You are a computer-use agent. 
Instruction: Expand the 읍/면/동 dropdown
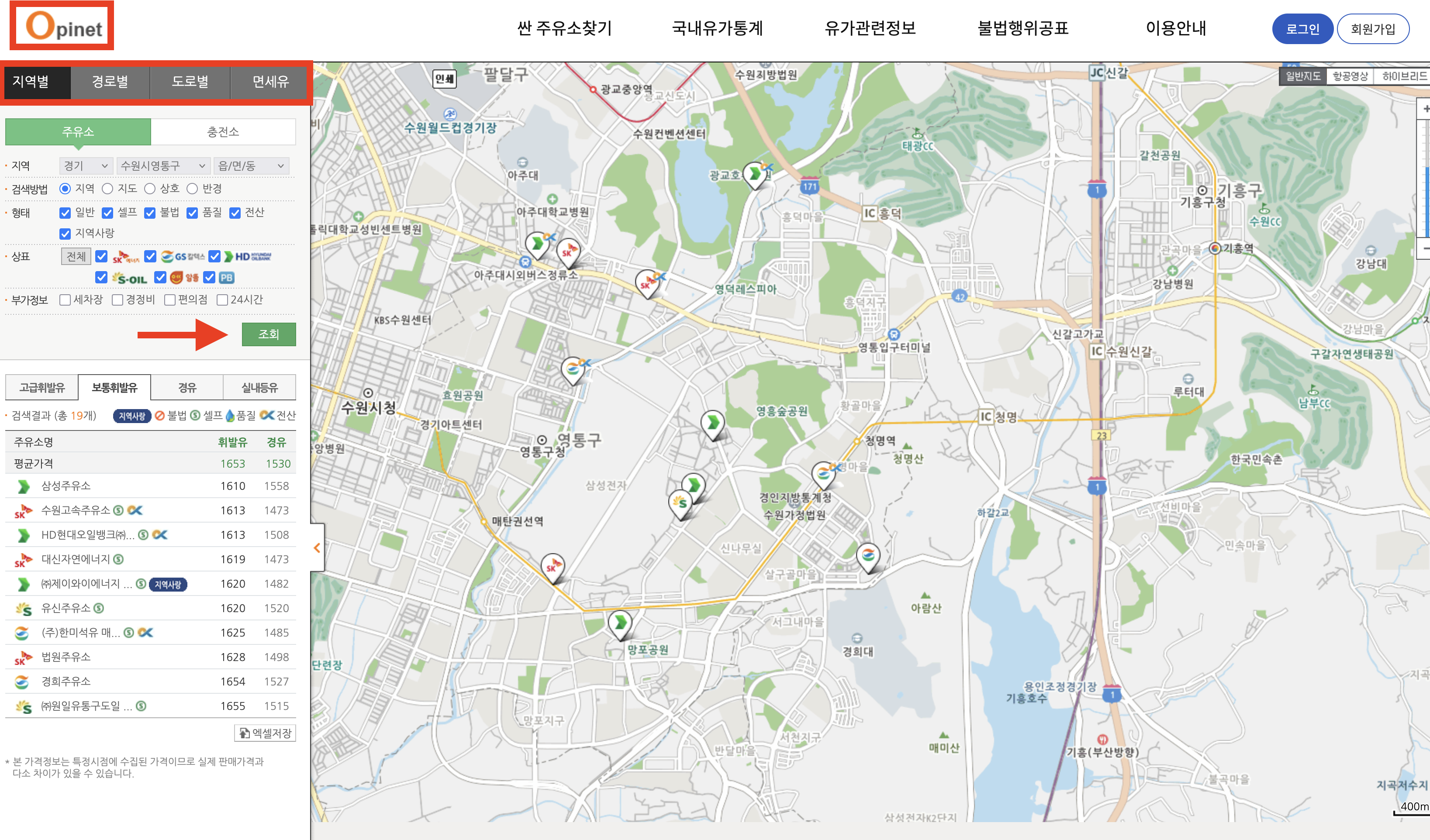pyautogui.click(x=251, y=165)
